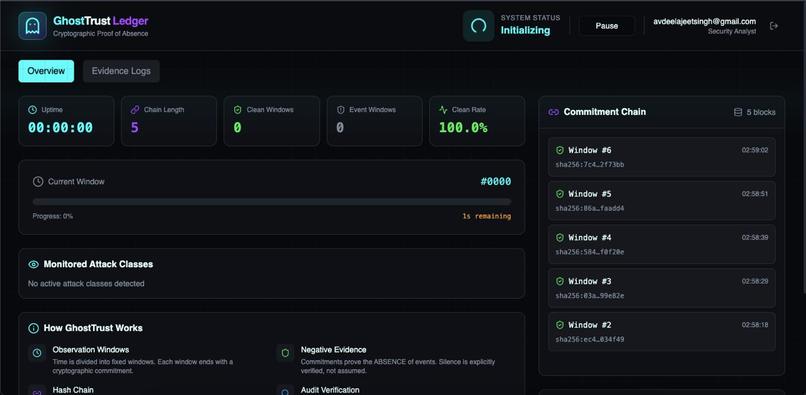Click the Uptime value 00:00:00

61,128
